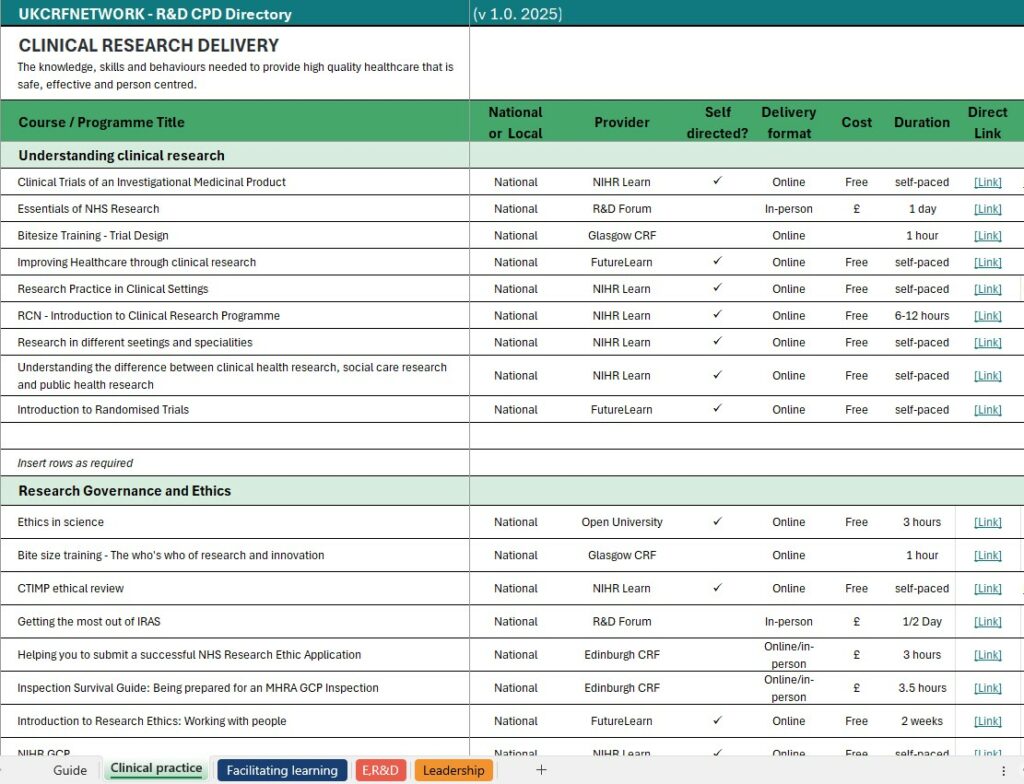The width and height of the screenshot is (1024, 784).
Task: Select the 'Provider' column header
Action: [x=622, y=122]
